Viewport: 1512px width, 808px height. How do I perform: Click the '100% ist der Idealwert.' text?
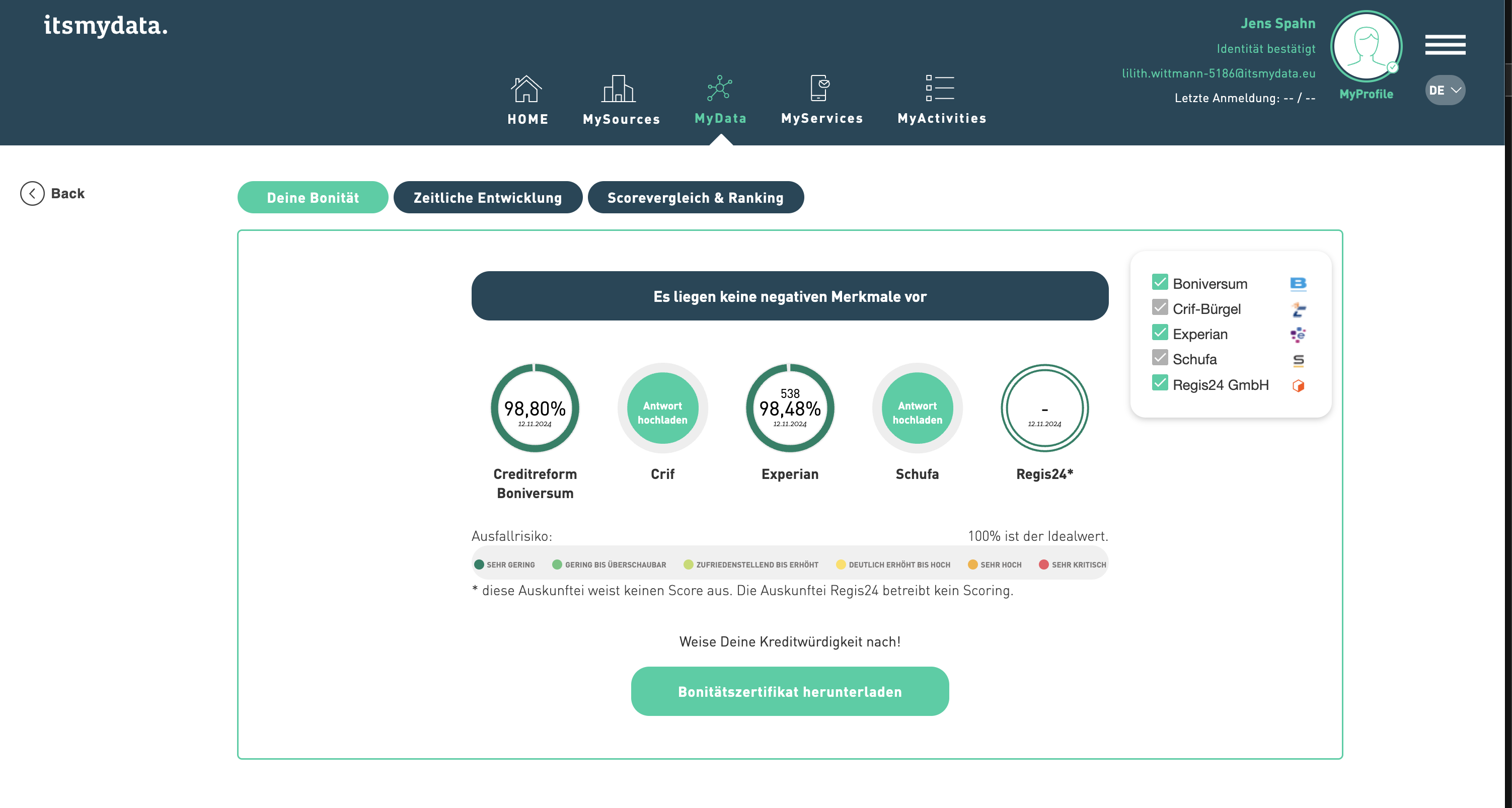[x=1038, y=536]
